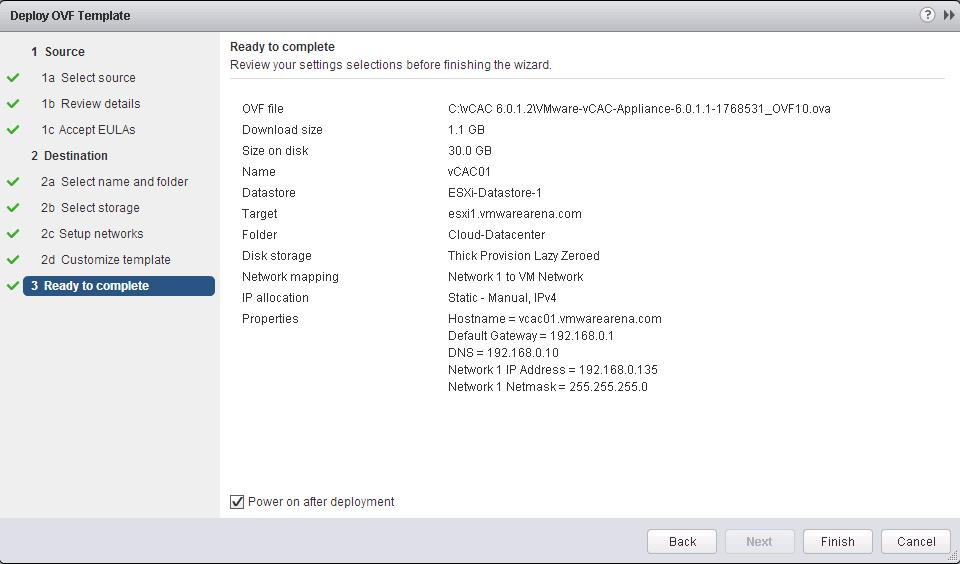The width and height of the screenshot is (960, 564).
Task: Click Network 1 IP Address line
Action: click(553, 370)
